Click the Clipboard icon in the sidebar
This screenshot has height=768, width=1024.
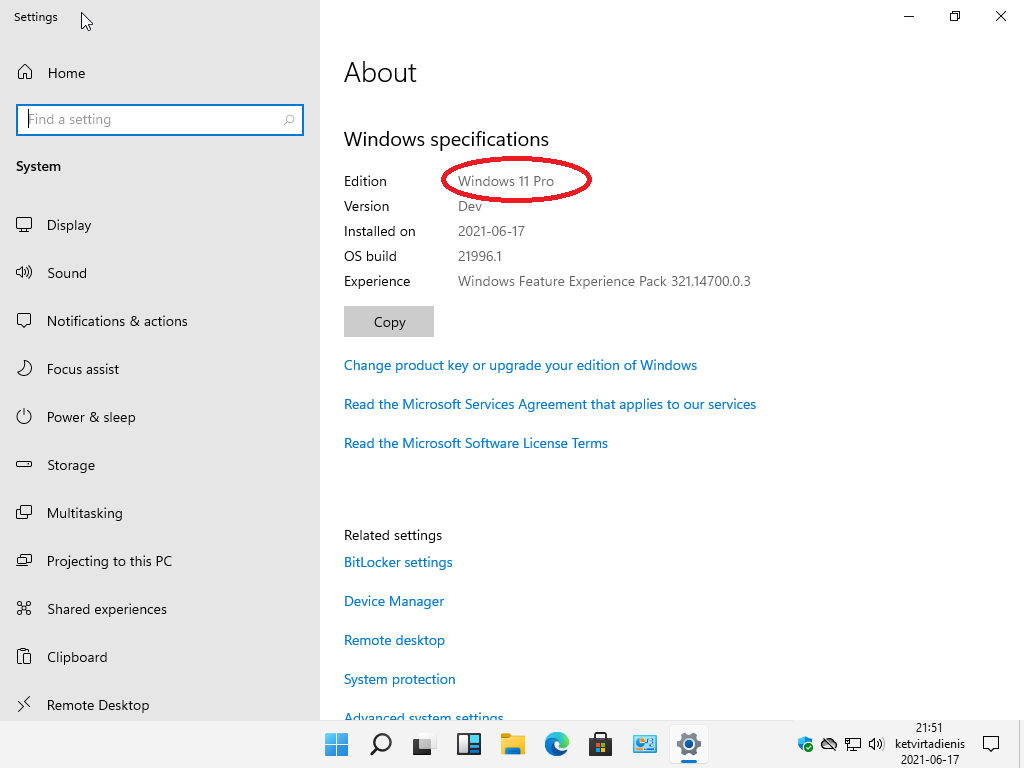point(25,657)
